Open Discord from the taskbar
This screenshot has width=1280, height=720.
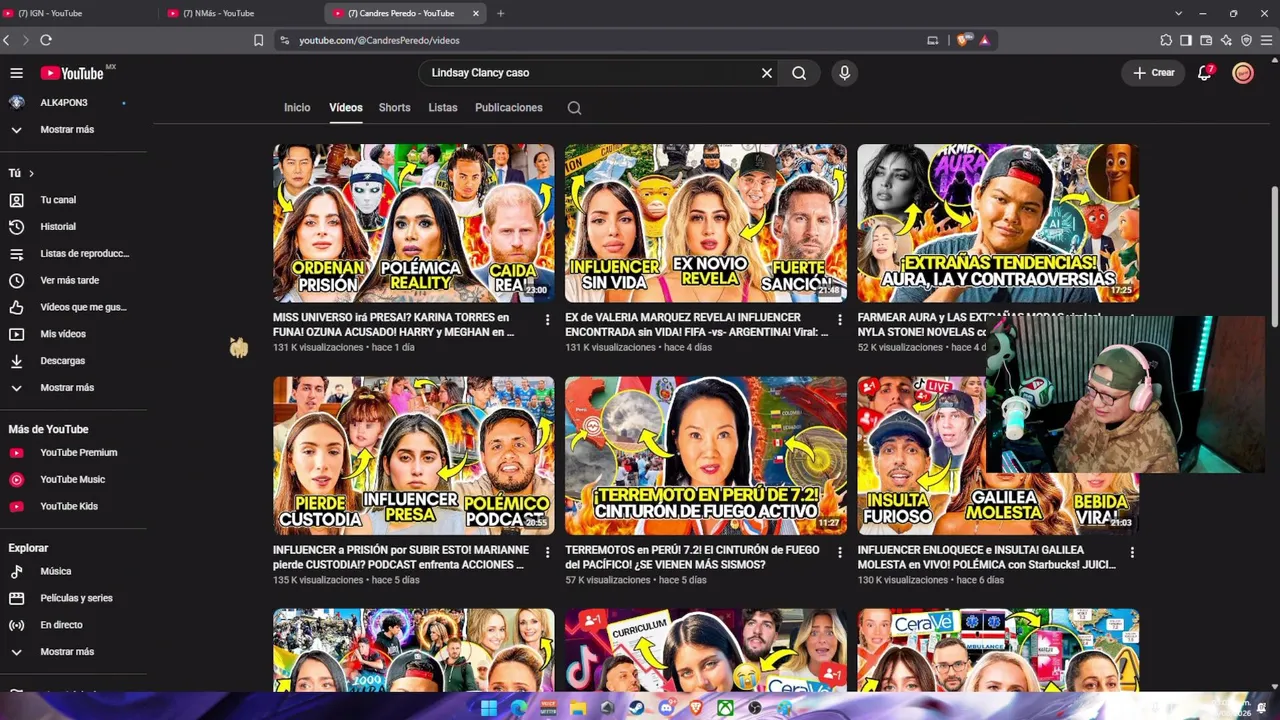click(666, 707)
